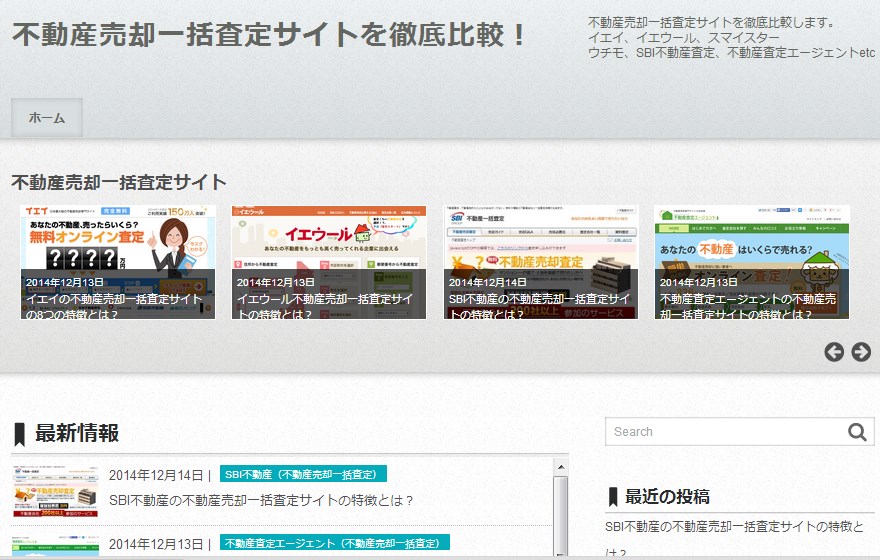880x560 pixels.
Task: Click the scroll up arrow of news list
Action: [x=561, y=467]
